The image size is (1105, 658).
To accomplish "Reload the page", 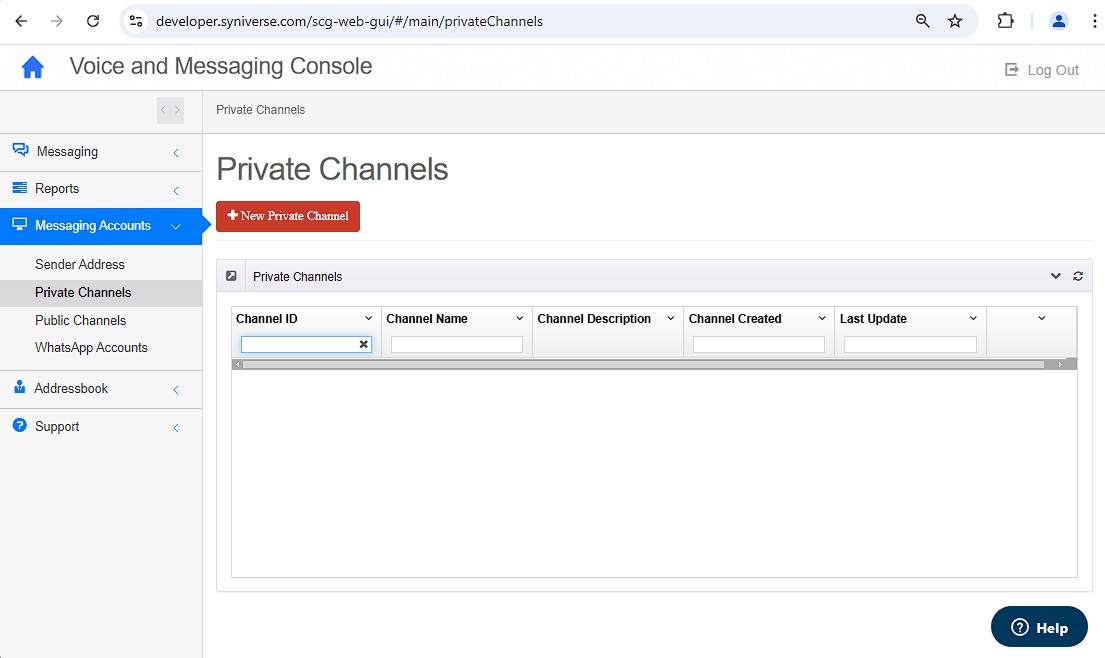I will click(x=92, y=21).
